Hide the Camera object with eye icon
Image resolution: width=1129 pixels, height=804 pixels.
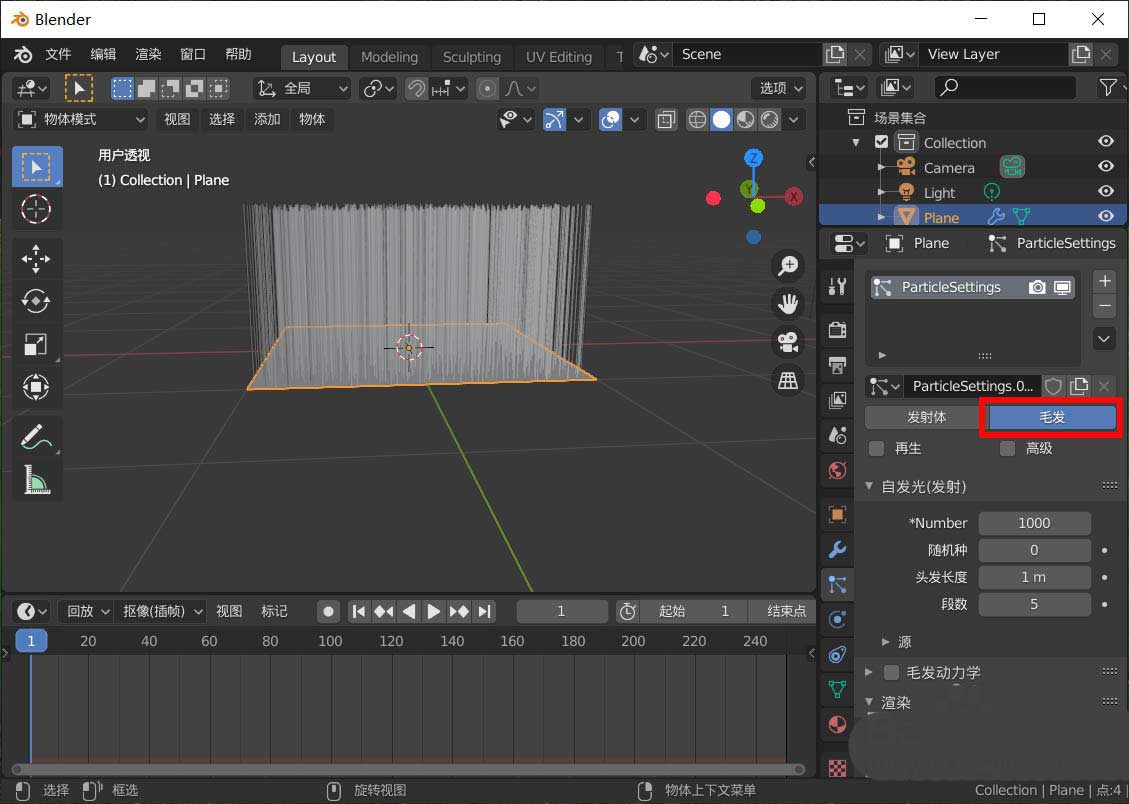[x=1106, y=167]
